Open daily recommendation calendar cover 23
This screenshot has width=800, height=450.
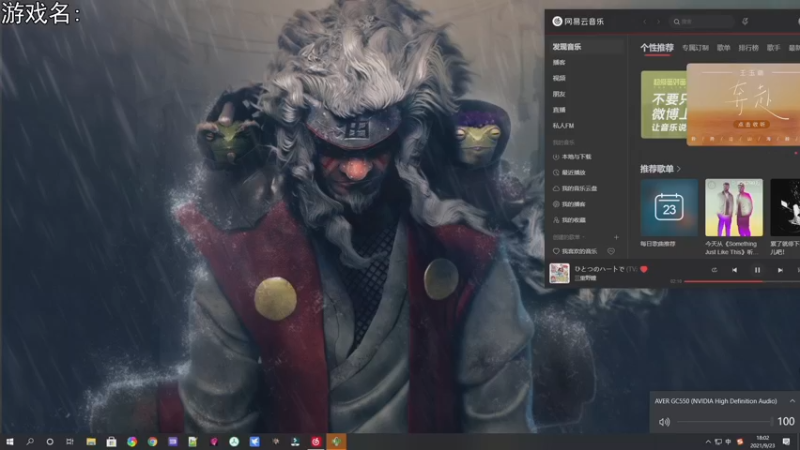[669, 207]
